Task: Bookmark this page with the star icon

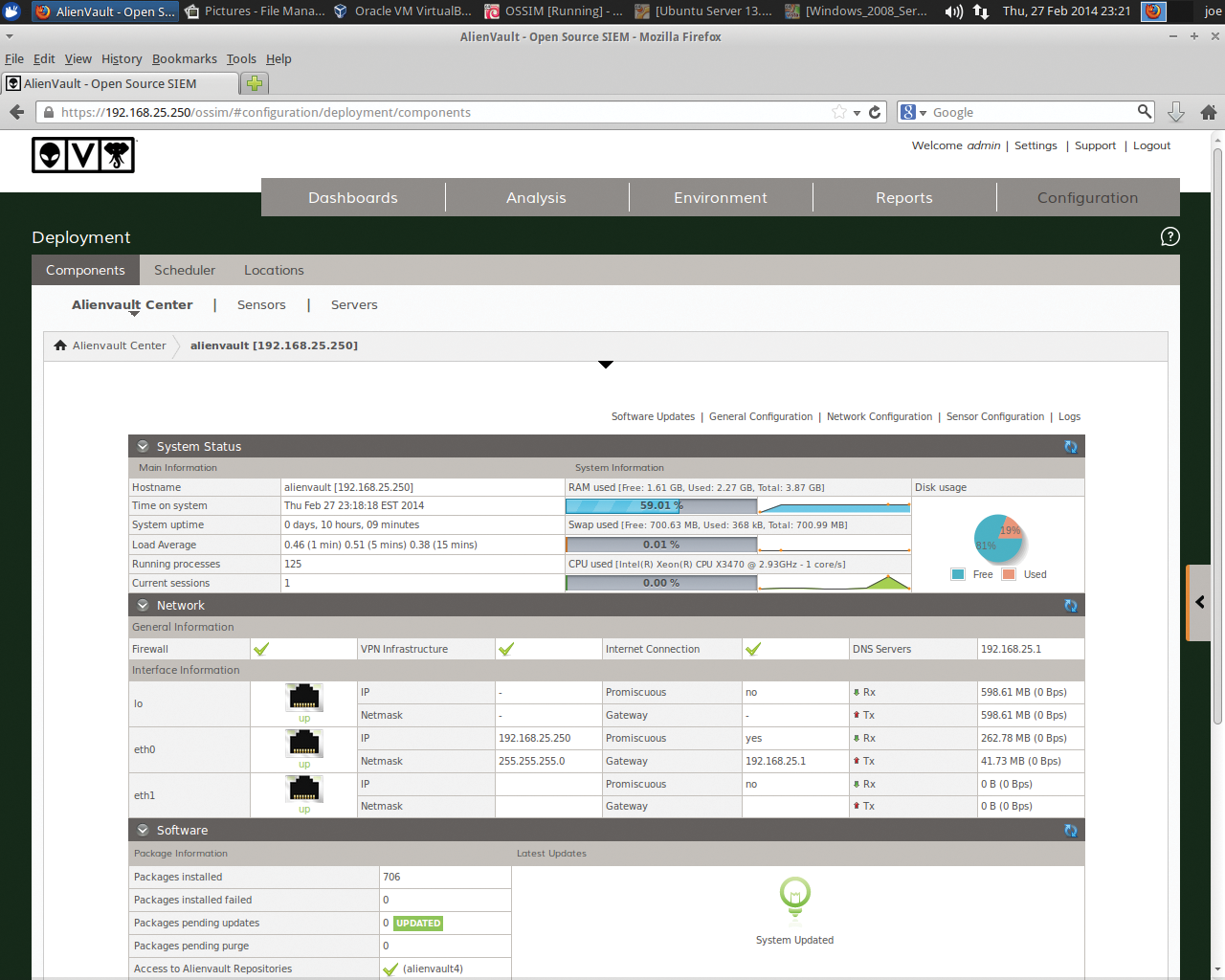Action: point(839,112)
